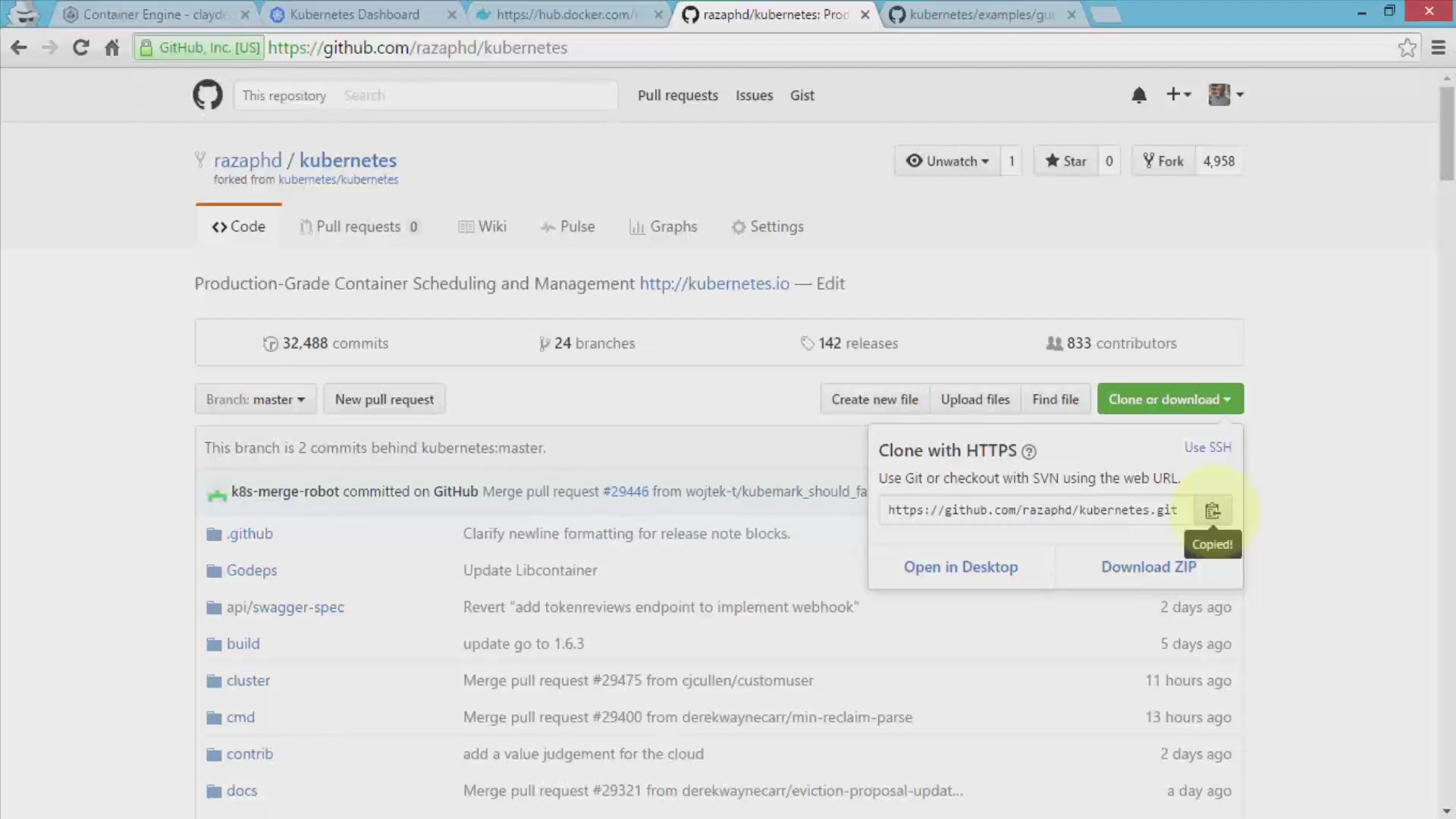The height and width of the screenshot is (819, 1456).
Task: Click the Use SSH toggle link
Action: click(x=1207, y=447)
